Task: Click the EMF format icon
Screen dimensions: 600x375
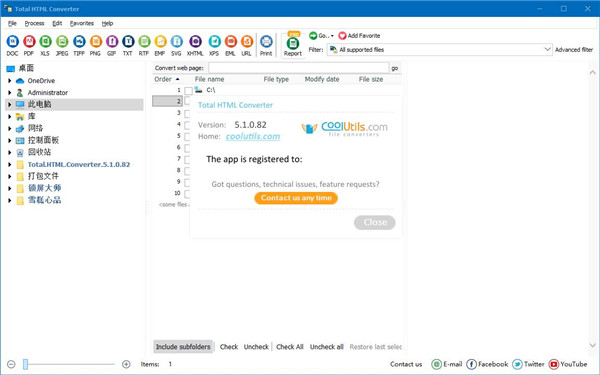Action: [160, 41]
